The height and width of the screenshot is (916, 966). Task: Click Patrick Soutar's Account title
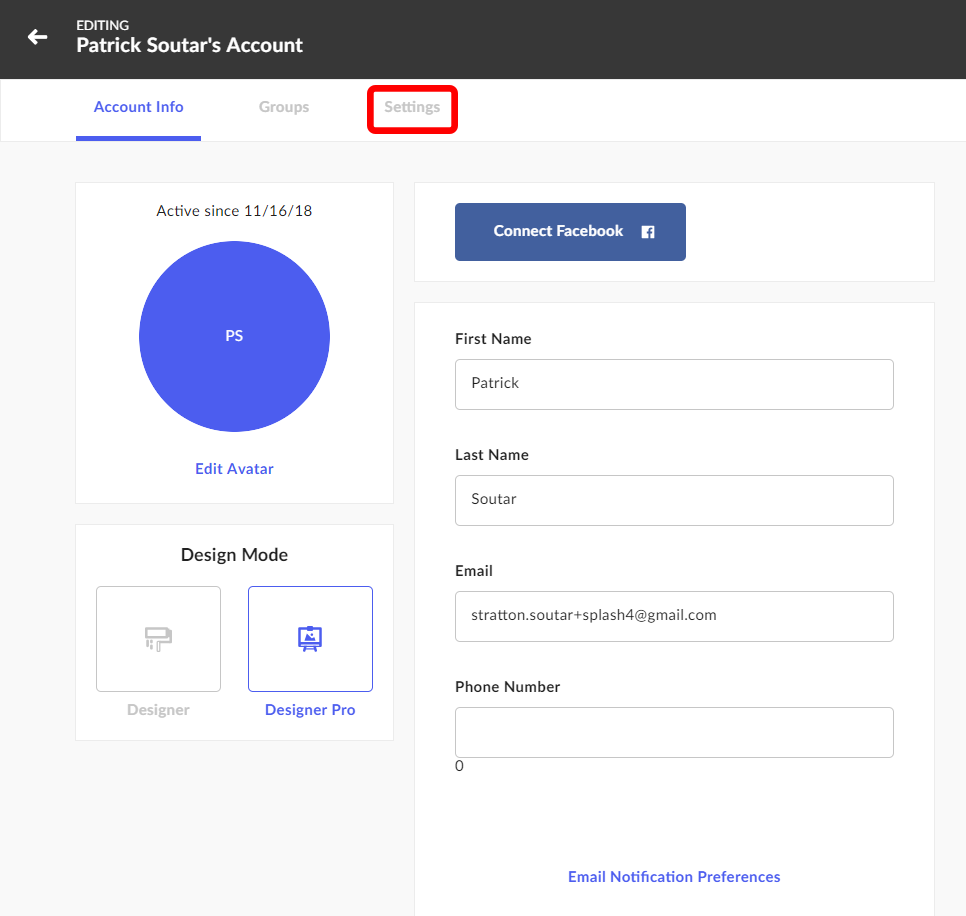[x=190, y=45]
